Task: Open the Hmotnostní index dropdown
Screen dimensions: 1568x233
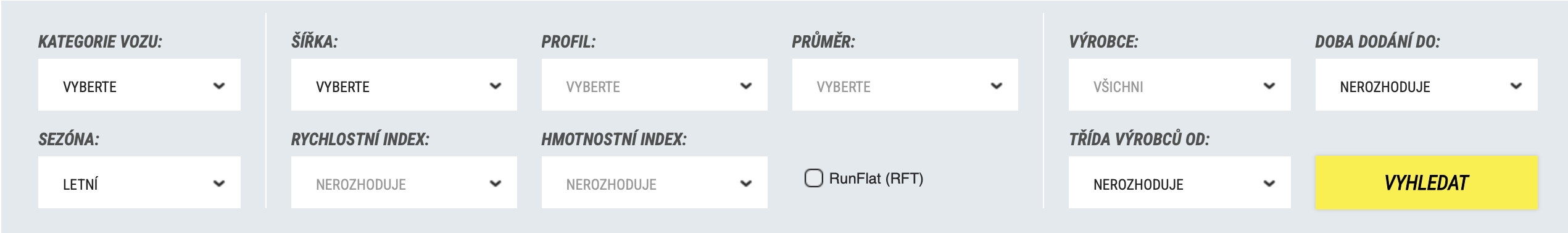Action: [655, 183]
